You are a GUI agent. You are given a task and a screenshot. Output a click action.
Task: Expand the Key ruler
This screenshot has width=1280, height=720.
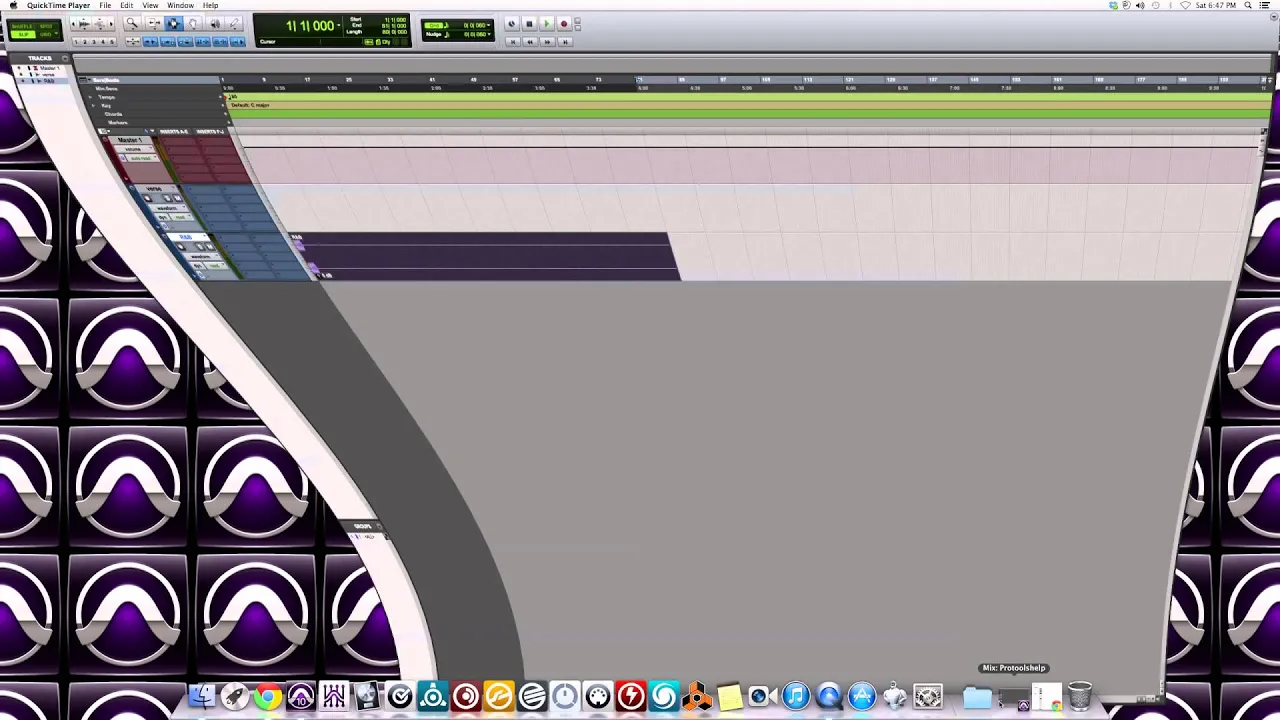93,105
